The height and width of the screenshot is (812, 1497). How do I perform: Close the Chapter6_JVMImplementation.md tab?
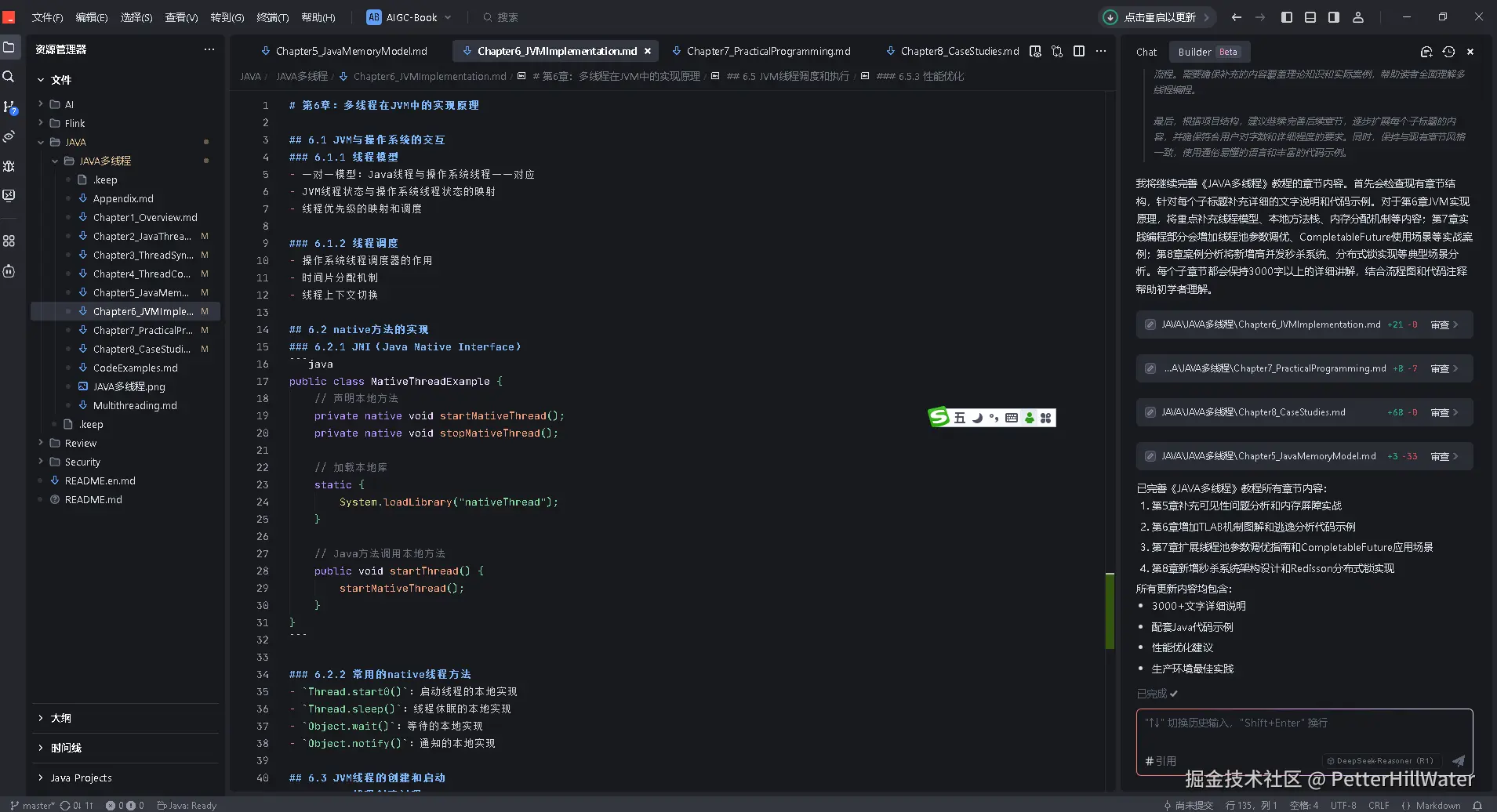648,51
